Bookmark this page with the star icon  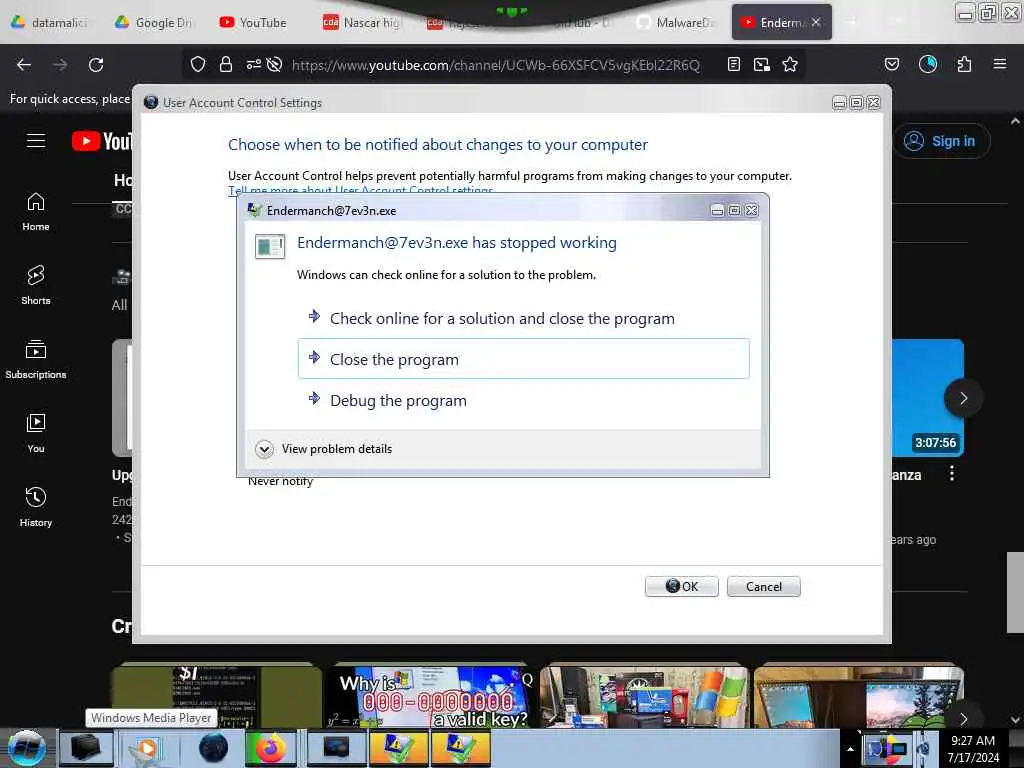790,64
